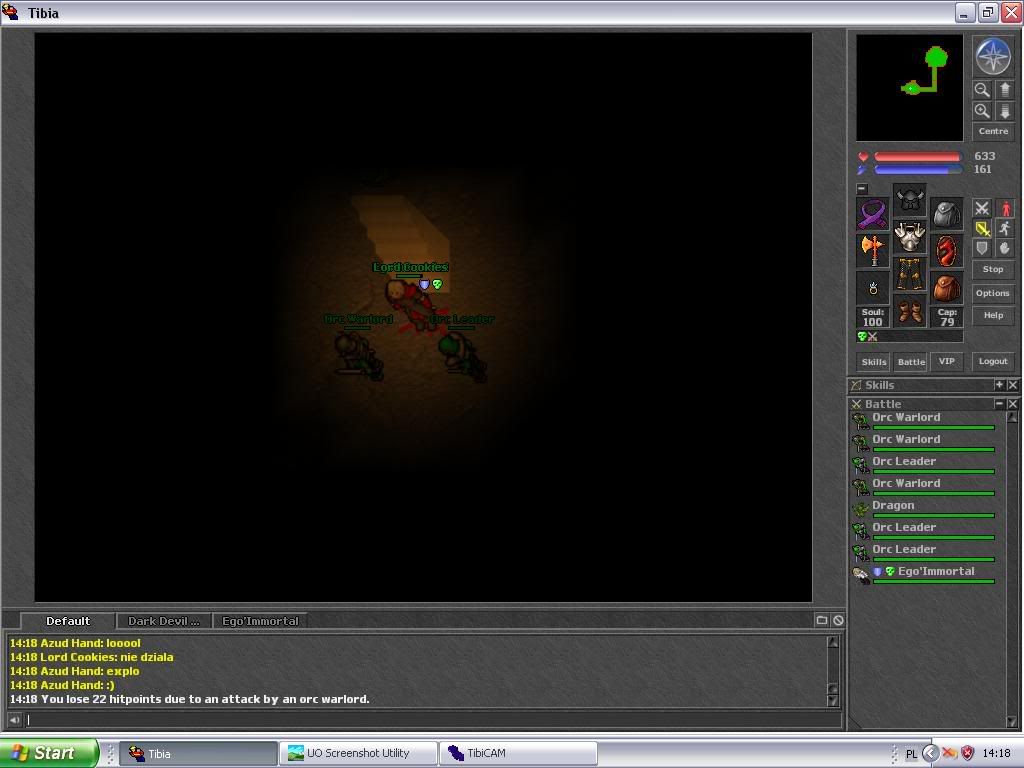
Task: Click the open channel icon above chat
Action: tap(822, 620)
